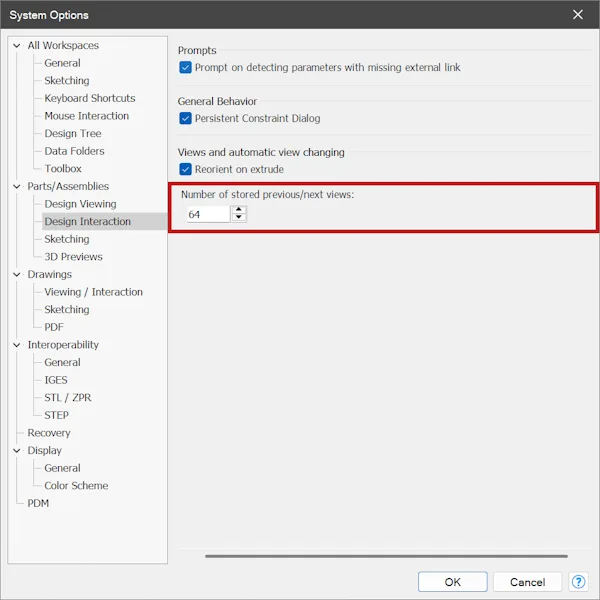
Task: Uncheck Persistent Constraint Dialog
Action: pyautogui.click(x=185, y=118)
